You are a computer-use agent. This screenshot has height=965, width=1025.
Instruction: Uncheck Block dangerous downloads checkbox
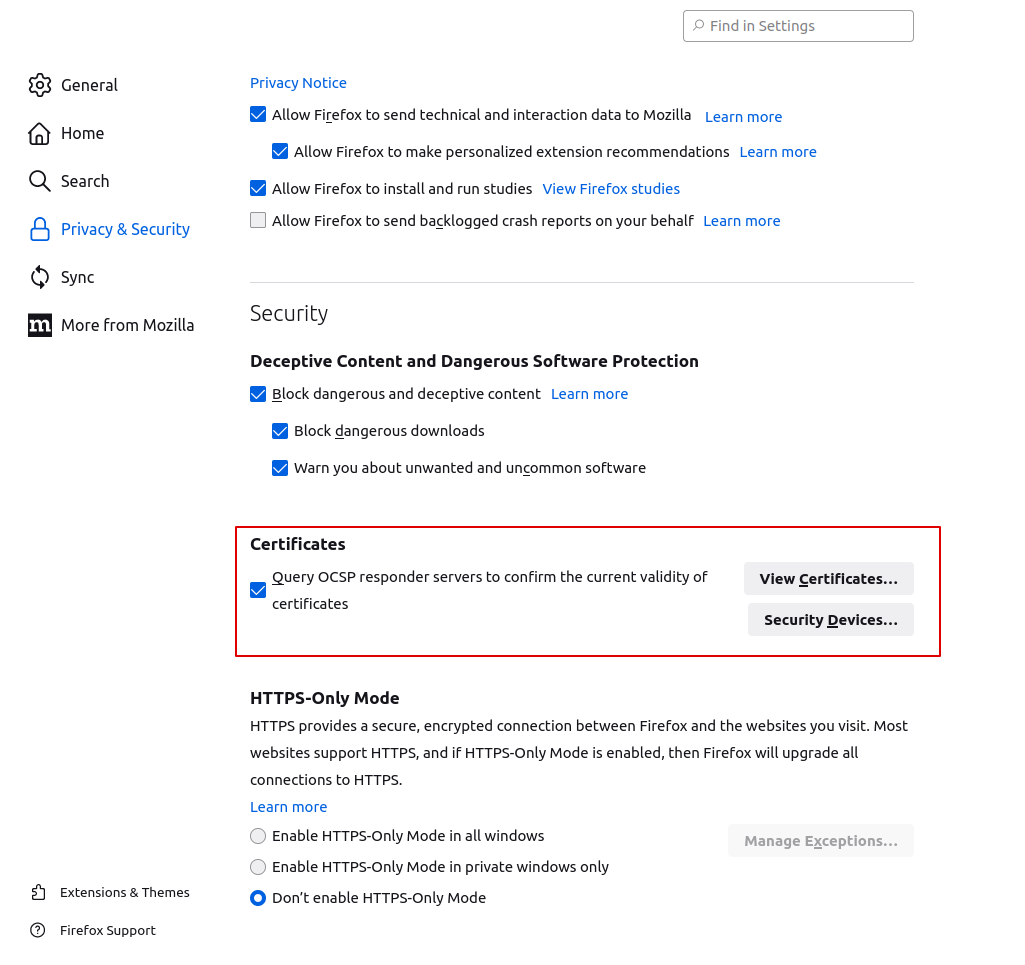click(x=280, y=431)
